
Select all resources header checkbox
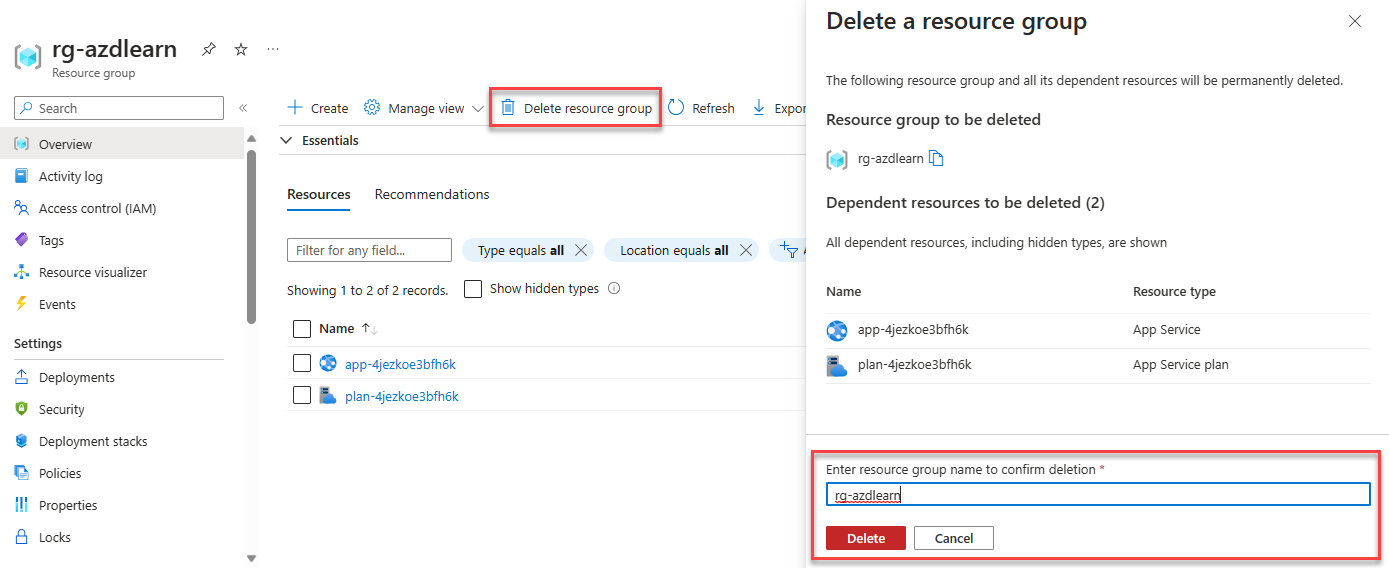point(301,328)
